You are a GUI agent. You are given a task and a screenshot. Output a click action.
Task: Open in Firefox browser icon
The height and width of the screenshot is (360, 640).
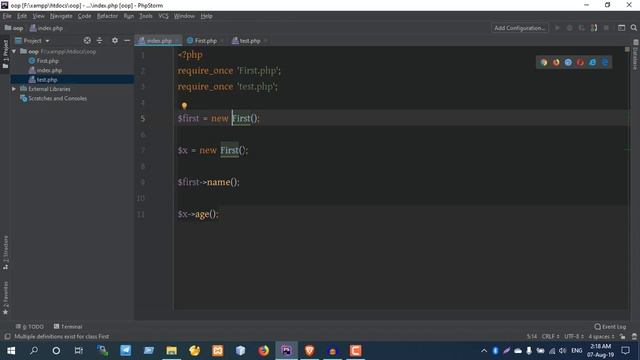click(556, 62)
